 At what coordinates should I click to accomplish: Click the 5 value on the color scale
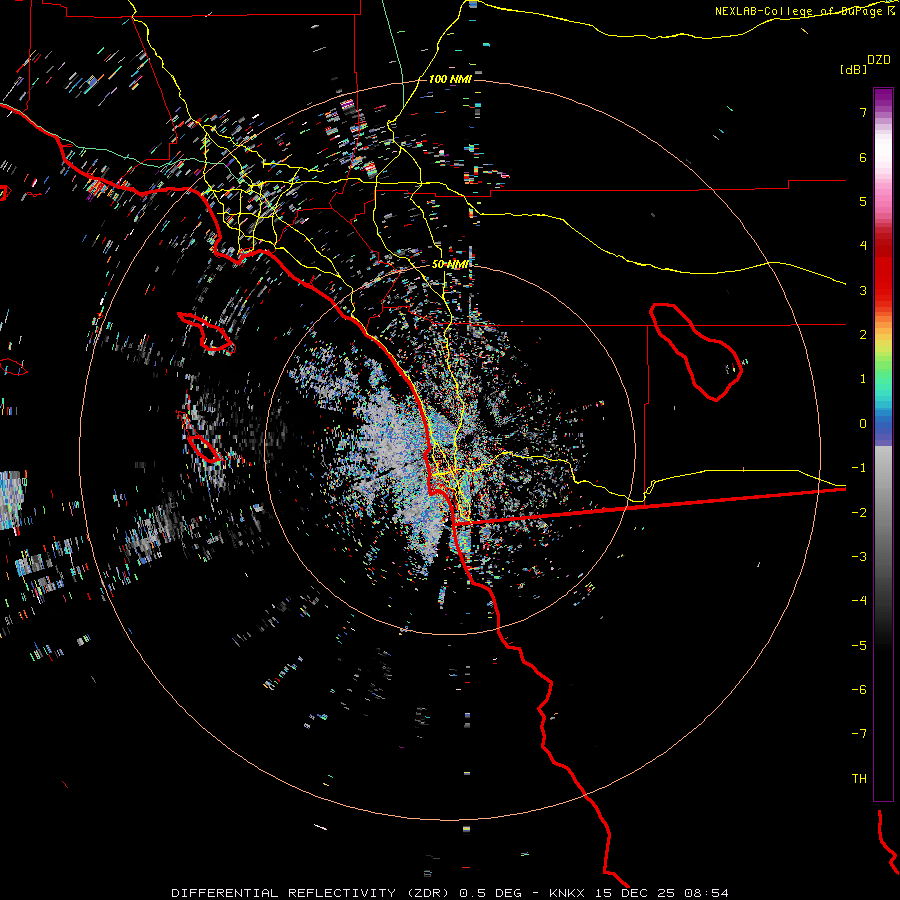tap(863, 201)
